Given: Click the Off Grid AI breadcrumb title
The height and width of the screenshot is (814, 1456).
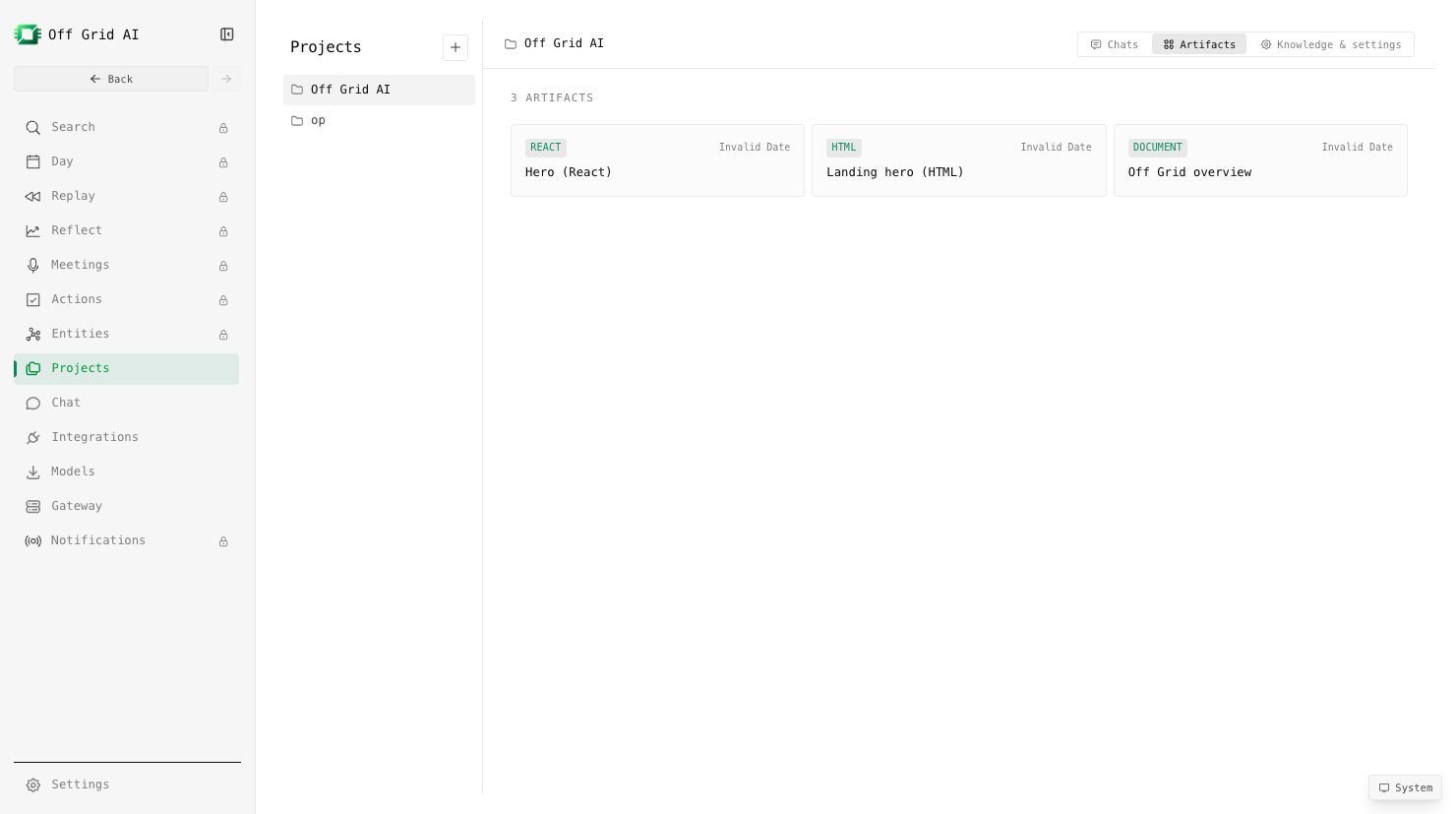Looking at the screenshot, I should coord(564,43).
